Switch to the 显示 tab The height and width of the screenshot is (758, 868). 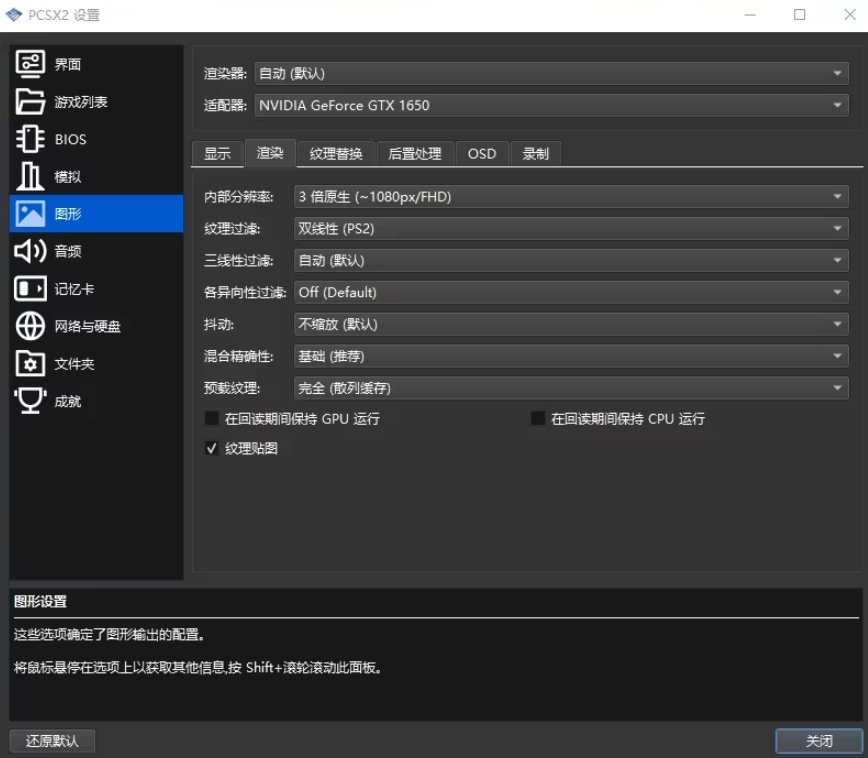coord(217,153)
